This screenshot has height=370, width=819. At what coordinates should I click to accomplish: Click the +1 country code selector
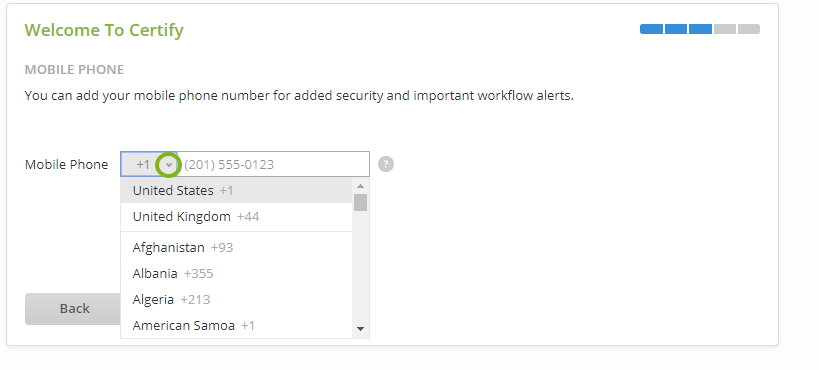click(x=149, y=165)
